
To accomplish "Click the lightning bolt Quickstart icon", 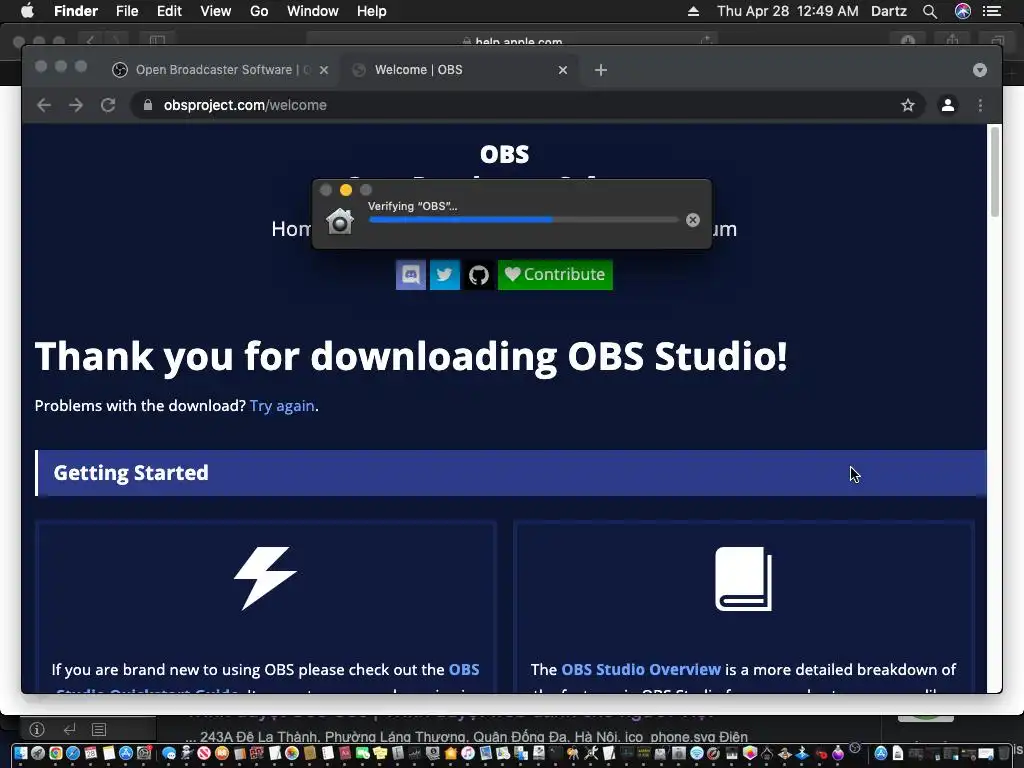I will coord(265,578).
